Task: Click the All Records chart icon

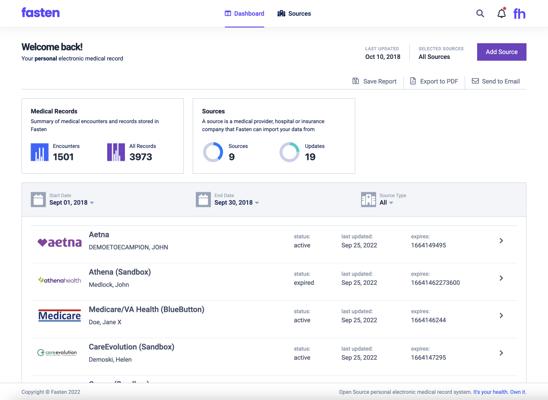Action: pyautogui.click(x=116, y=152)
